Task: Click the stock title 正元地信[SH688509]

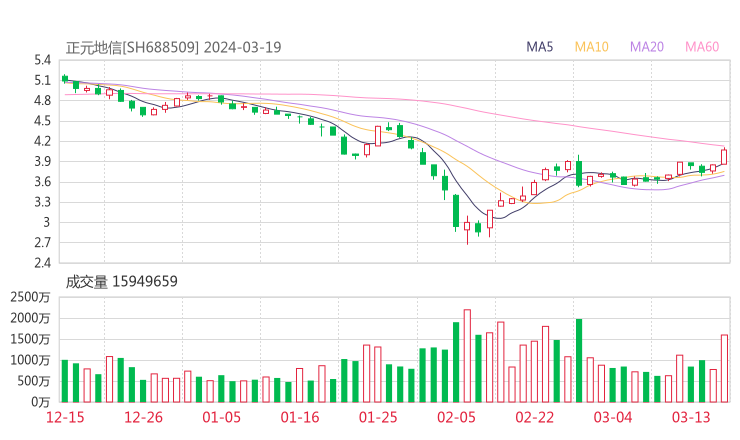Action: point(133,47)
